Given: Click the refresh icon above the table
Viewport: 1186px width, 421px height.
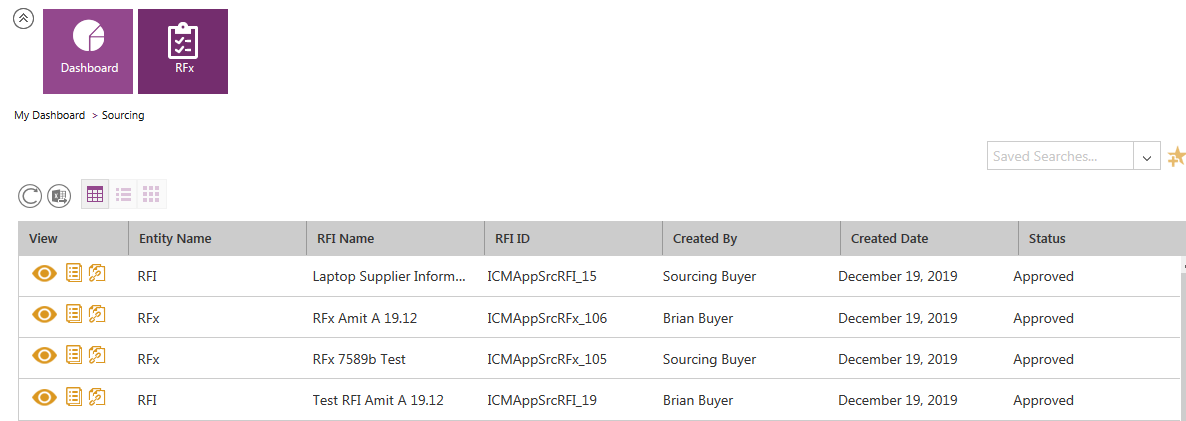Looking at the screenshot, I should coord(30,196).
